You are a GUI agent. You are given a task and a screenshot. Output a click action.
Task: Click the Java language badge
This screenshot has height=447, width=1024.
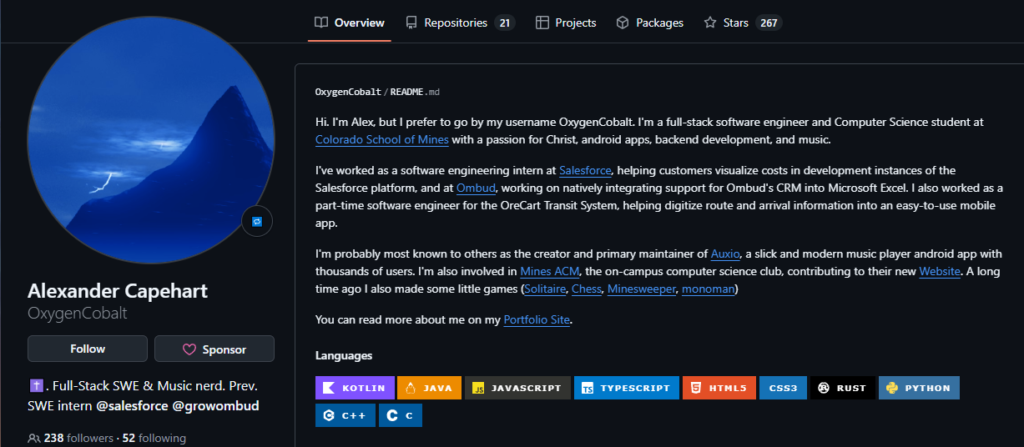[429, 388]
